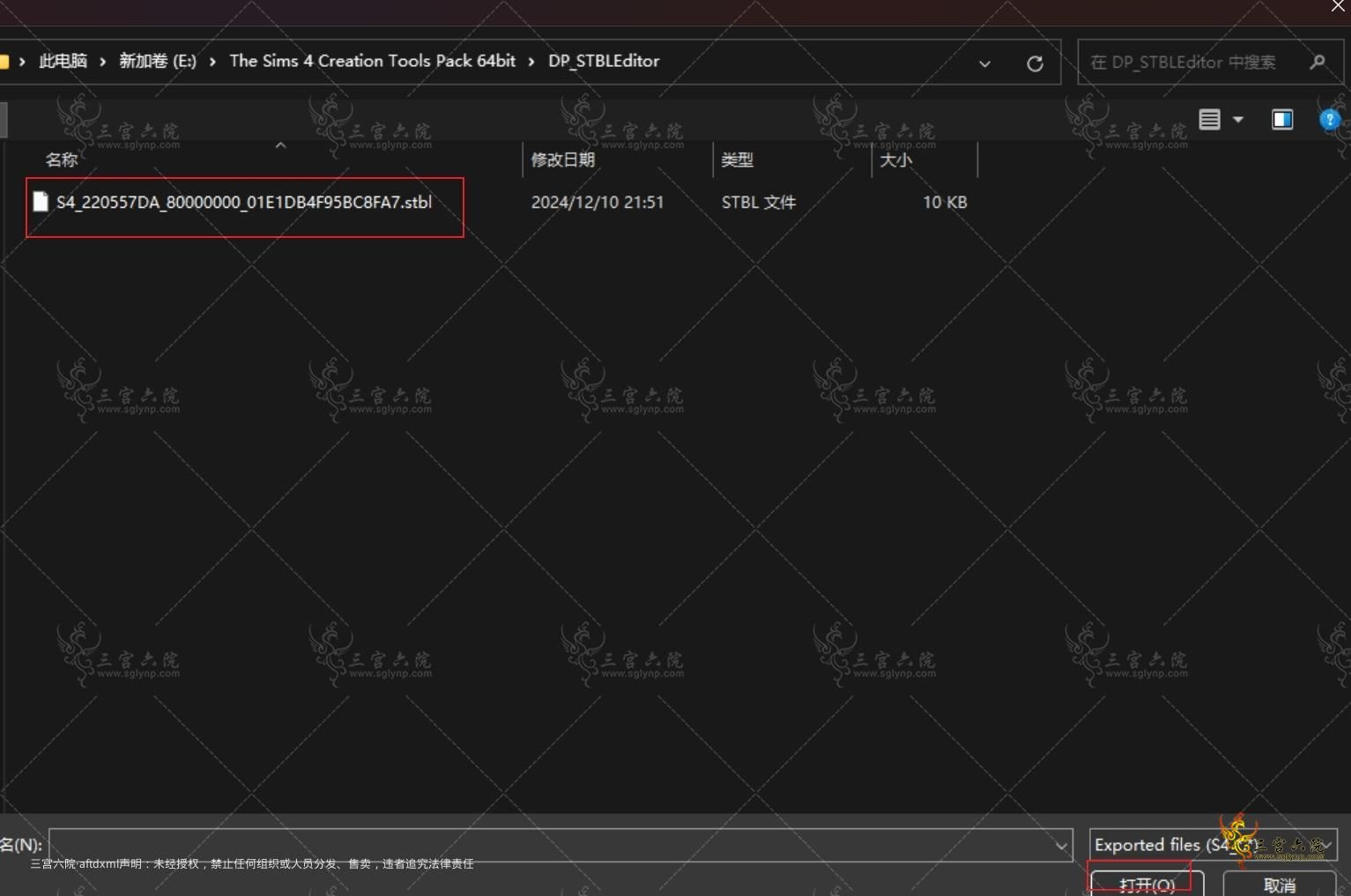Expand chevron after 新加卷 (E:) breadcrumb
This screenshot has width=1351, height=896.
click(x=212, y=62)
